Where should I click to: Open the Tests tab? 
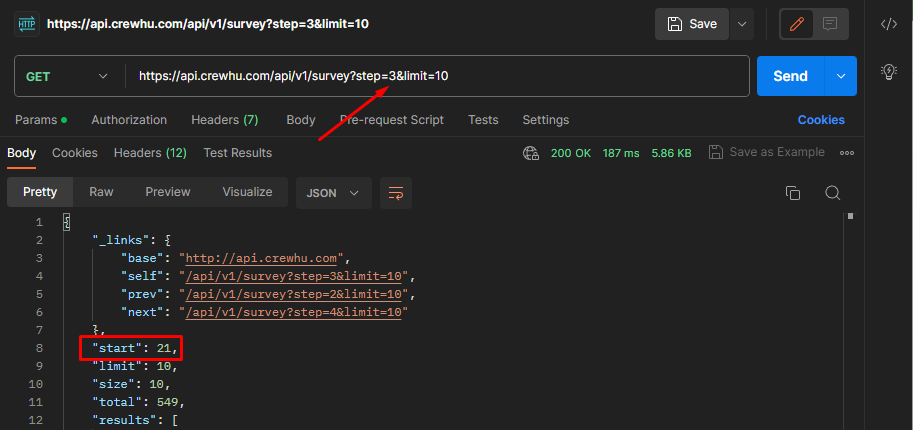[x=483, y=120]
